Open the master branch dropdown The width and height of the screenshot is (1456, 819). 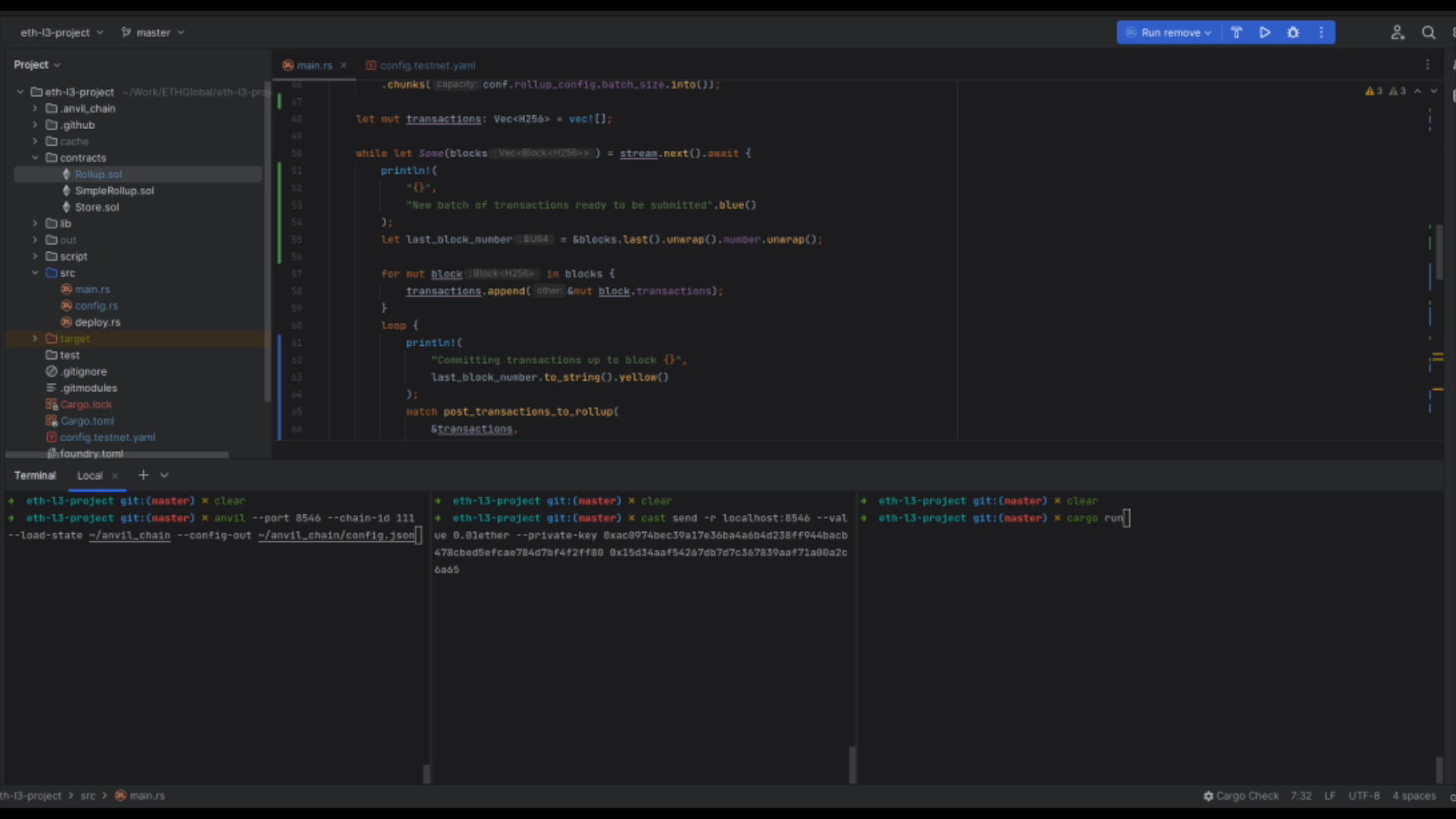click(152, 33)
